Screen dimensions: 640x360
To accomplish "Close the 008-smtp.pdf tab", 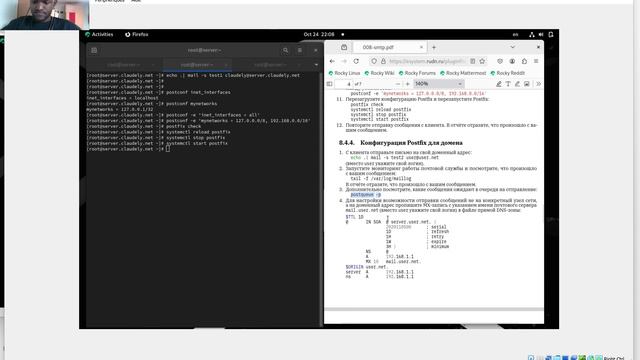I will click(x=421, y=47).
